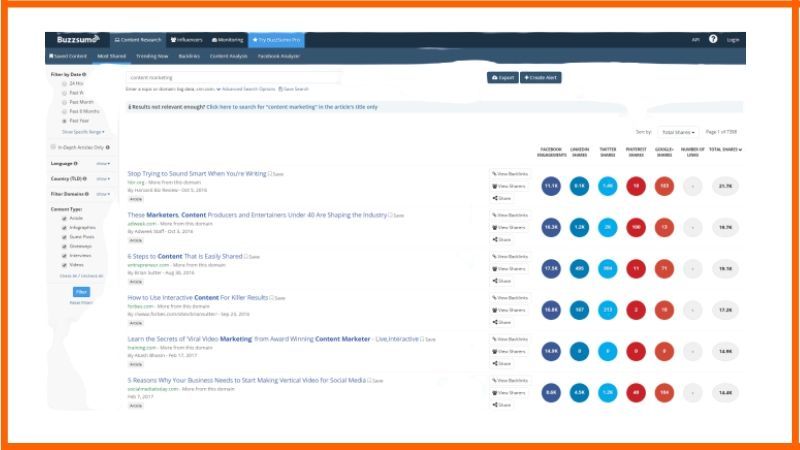This screenshot has height=450, width=800.
Task: Open the help question mark icon
Action: coord(713,39)
